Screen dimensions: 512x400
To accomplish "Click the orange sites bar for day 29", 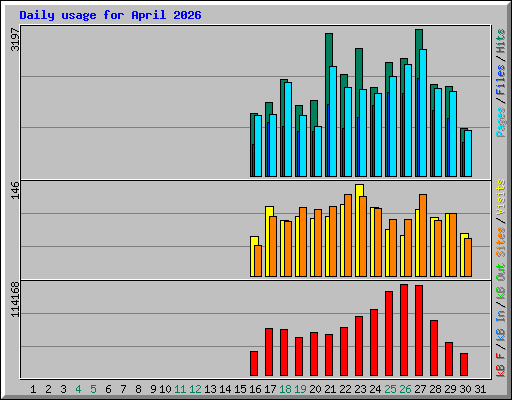I will (453, 245).
